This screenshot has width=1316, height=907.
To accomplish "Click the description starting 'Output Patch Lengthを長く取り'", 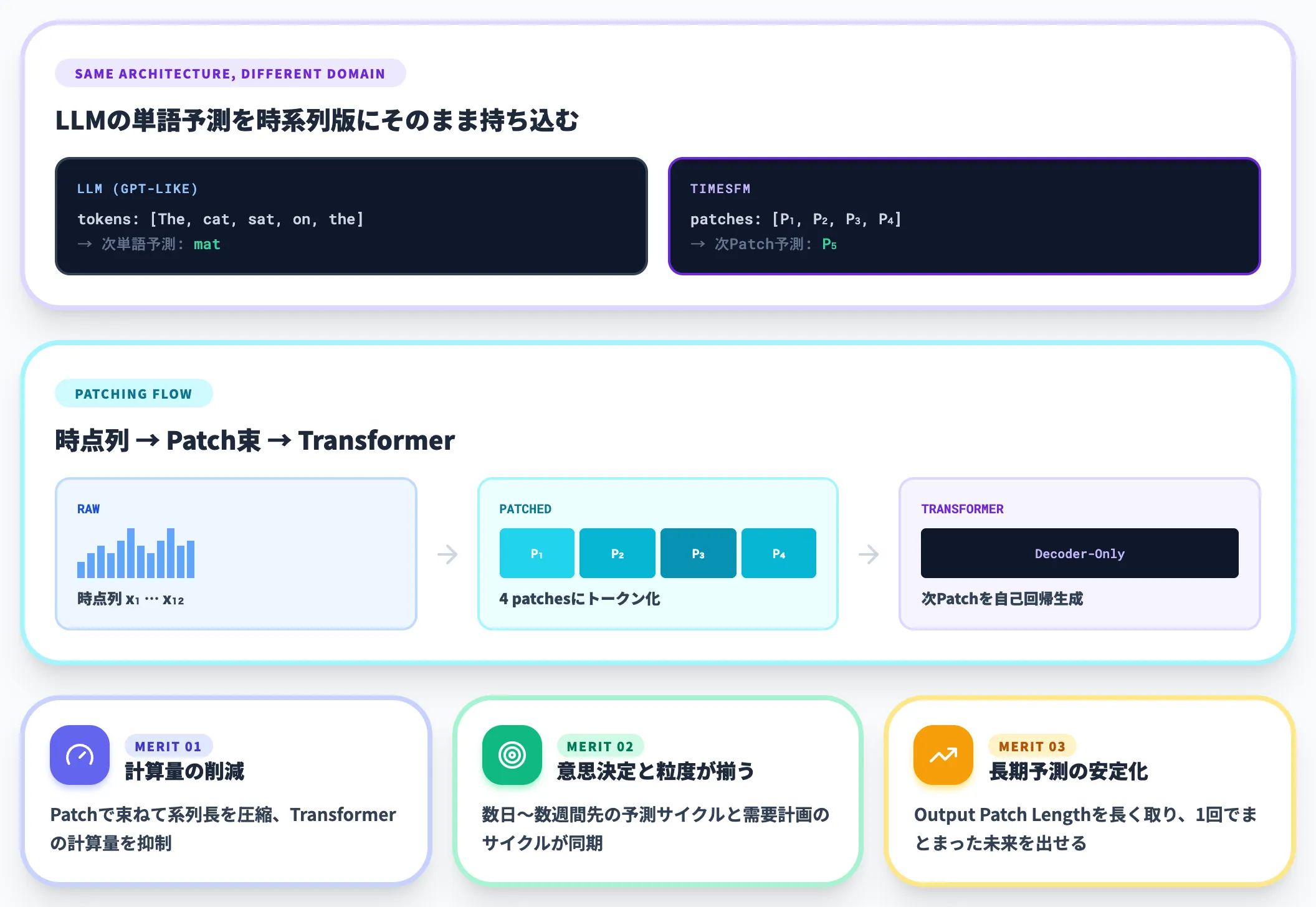I will point(1085,829).
